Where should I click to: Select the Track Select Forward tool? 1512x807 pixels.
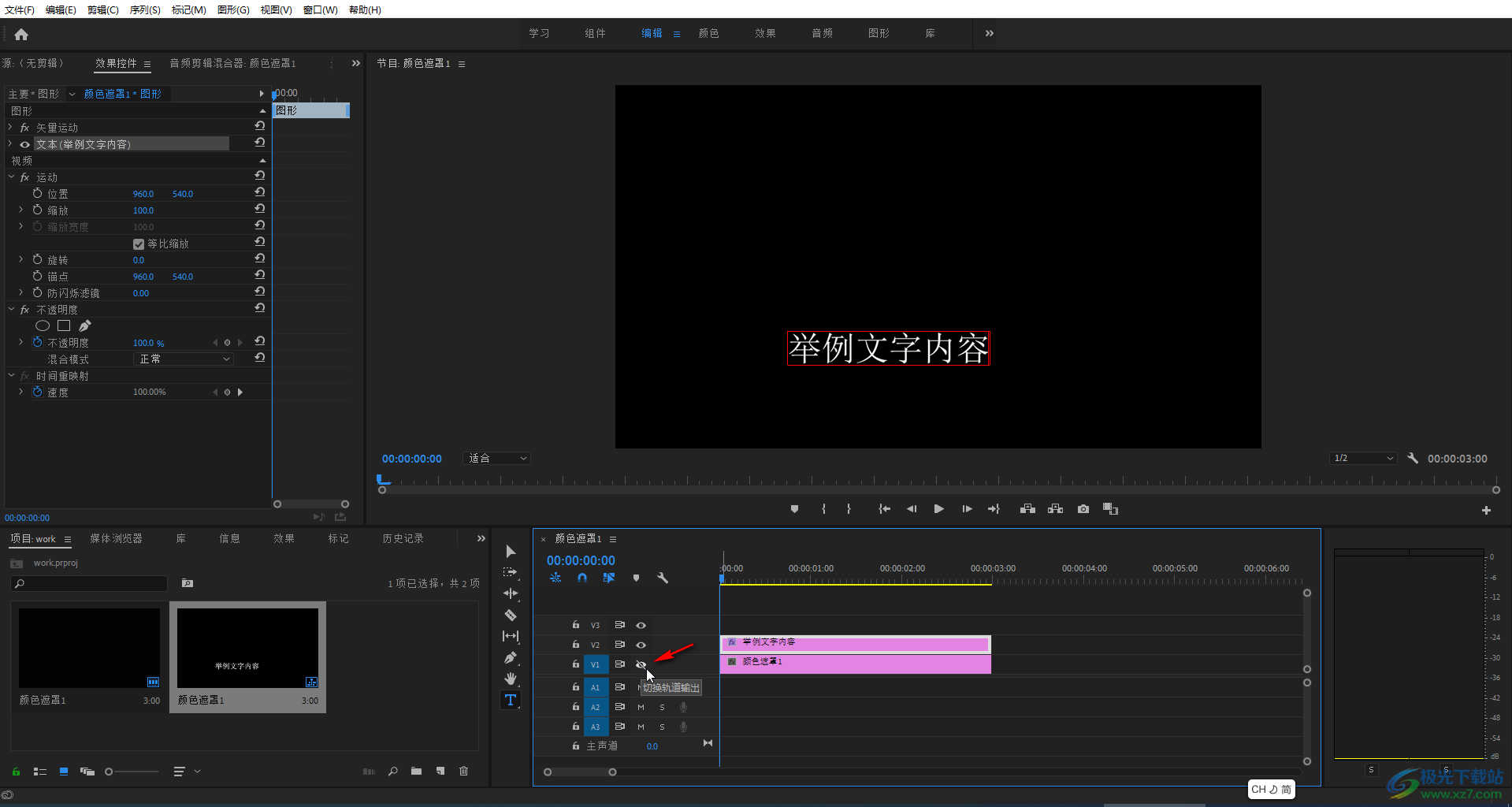pos(511,572)
